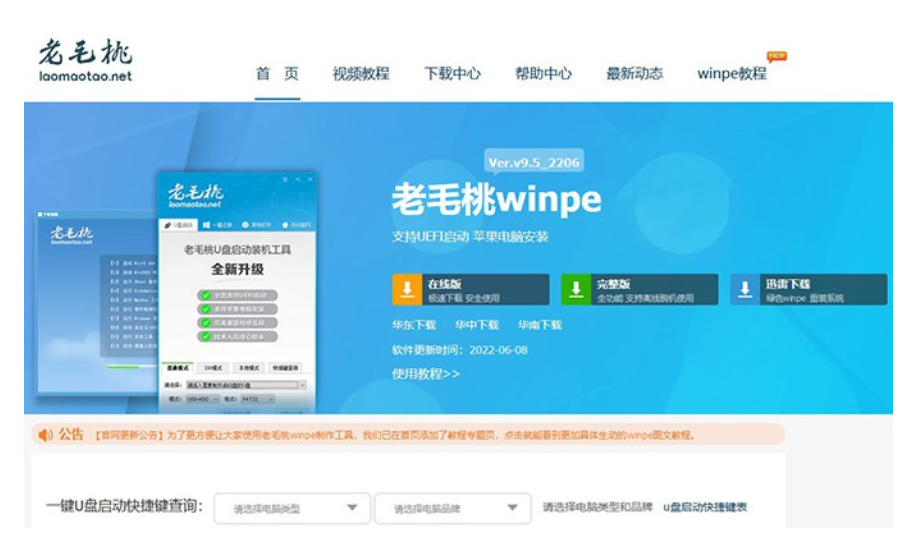
Task: Click the 老毛桃 laomaotao.net logo
Action: [85, 60]
